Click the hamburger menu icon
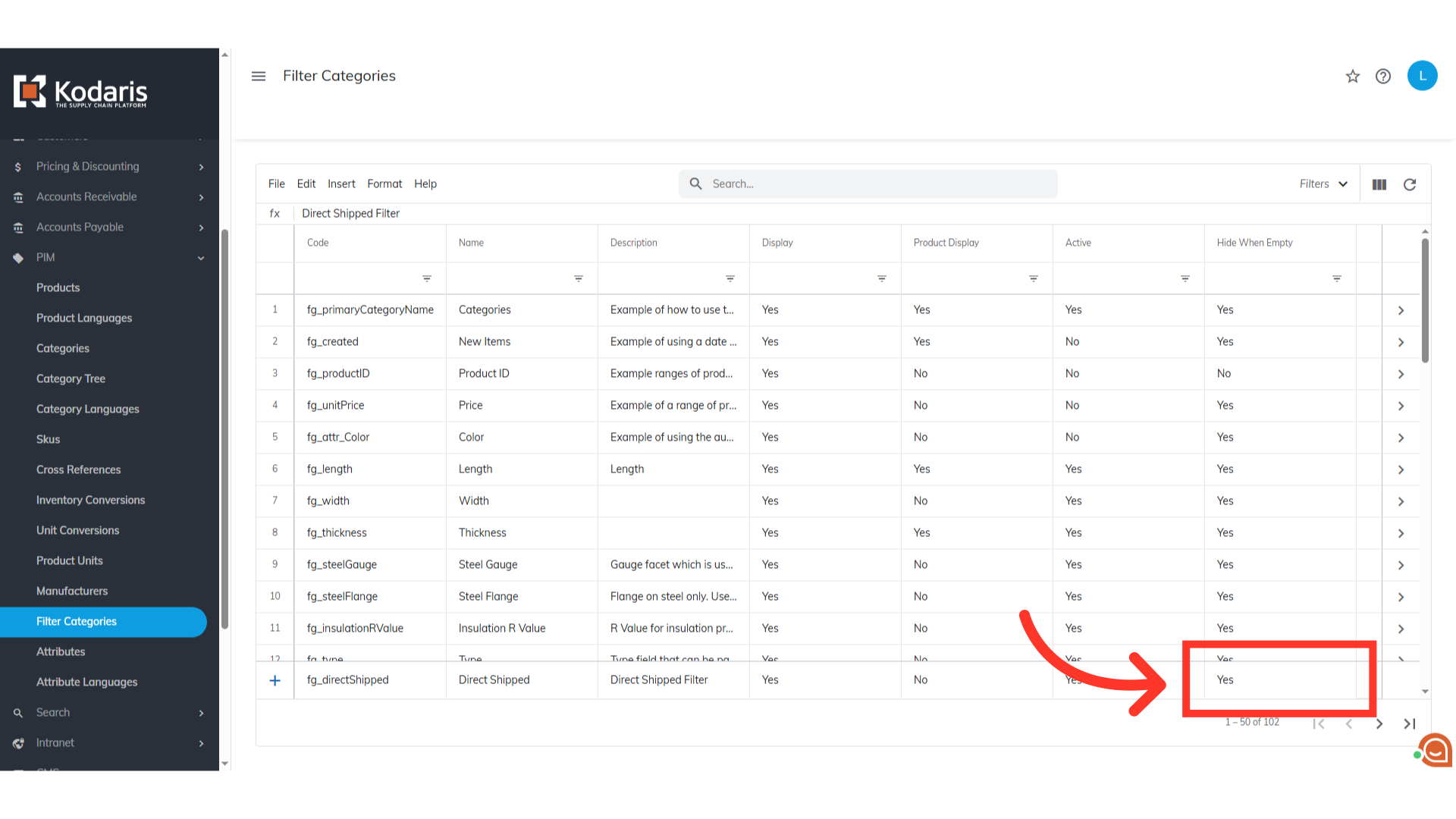The width and height of the screenshot is (1456, 819). click(259, 76)
